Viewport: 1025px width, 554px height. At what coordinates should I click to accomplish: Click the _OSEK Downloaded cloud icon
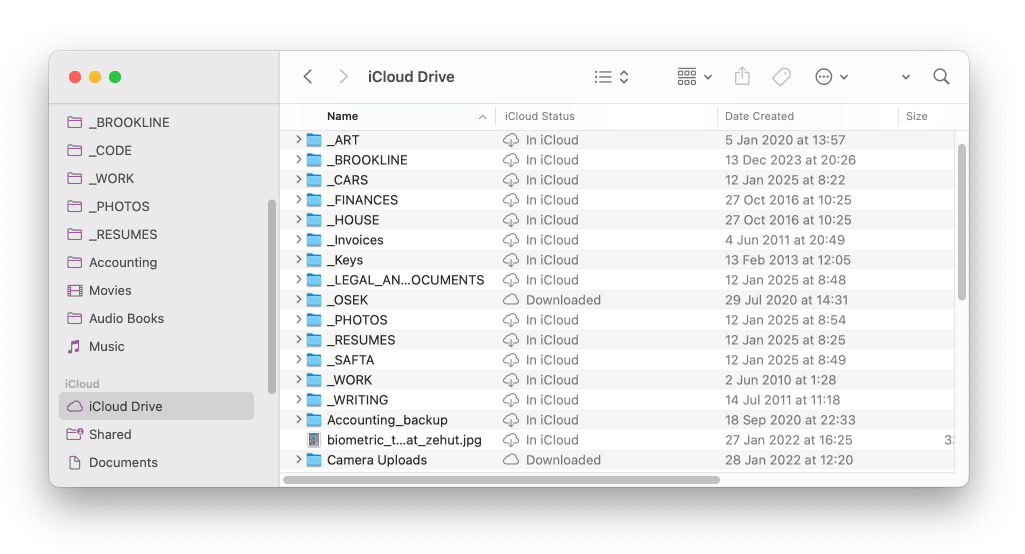tap(511, 300)
